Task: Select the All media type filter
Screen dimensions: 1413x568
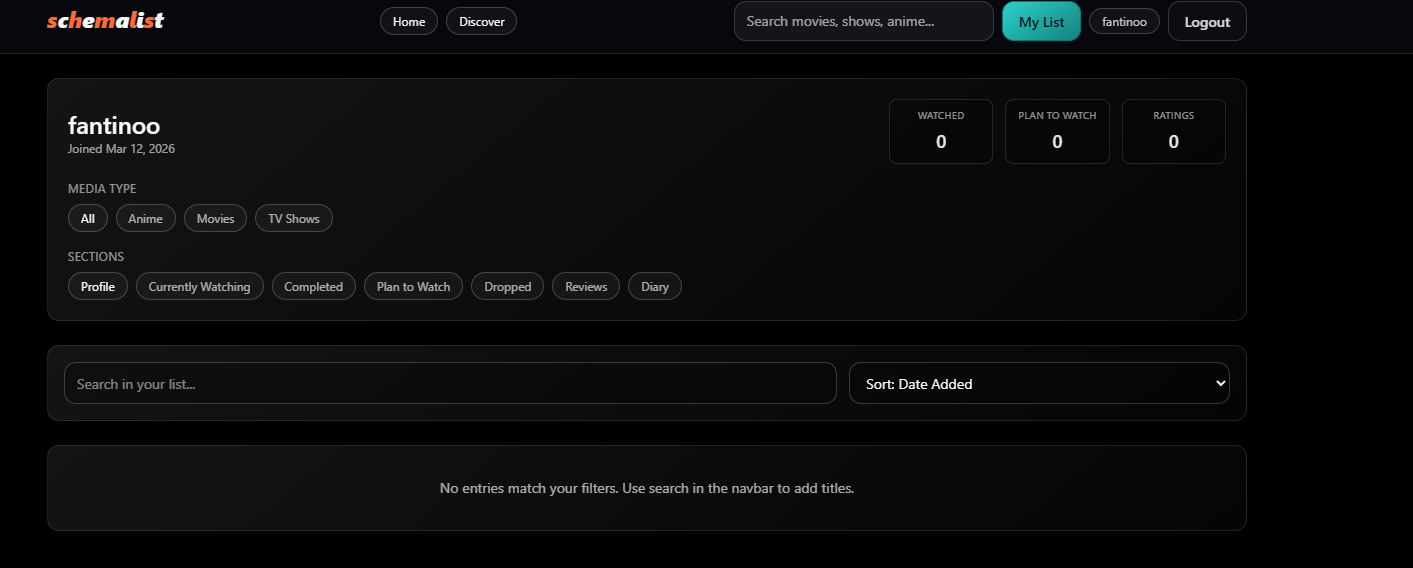Action: point(88,218)
